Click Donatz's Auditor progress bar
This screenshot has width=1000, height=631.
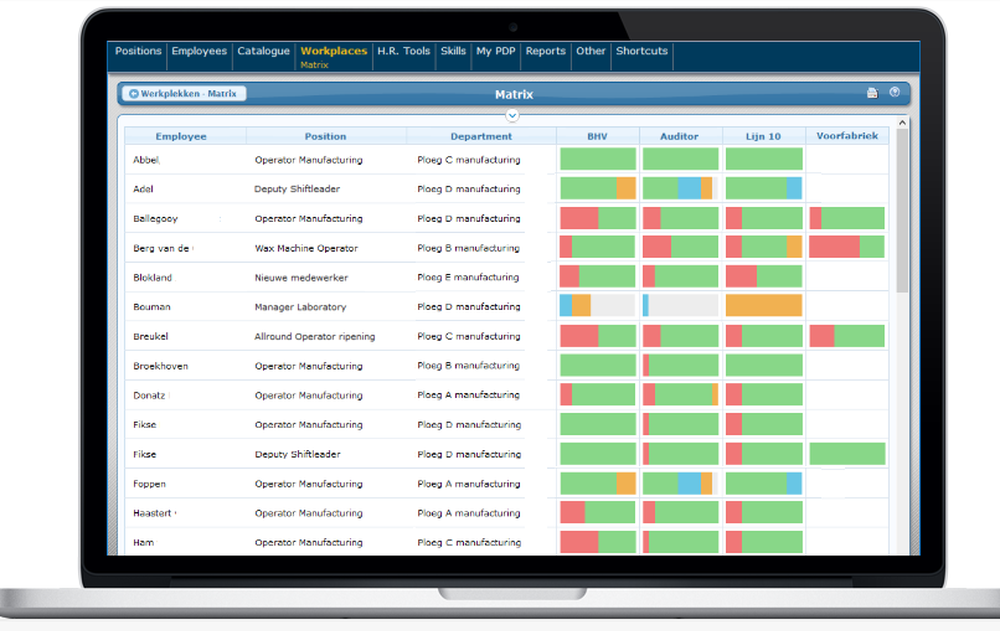click(x=680, y=394)
